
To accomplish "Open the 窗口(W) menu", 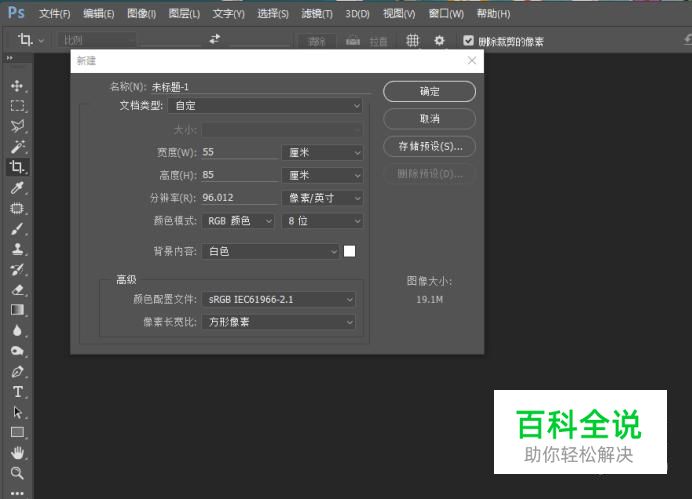I will 446,14.
